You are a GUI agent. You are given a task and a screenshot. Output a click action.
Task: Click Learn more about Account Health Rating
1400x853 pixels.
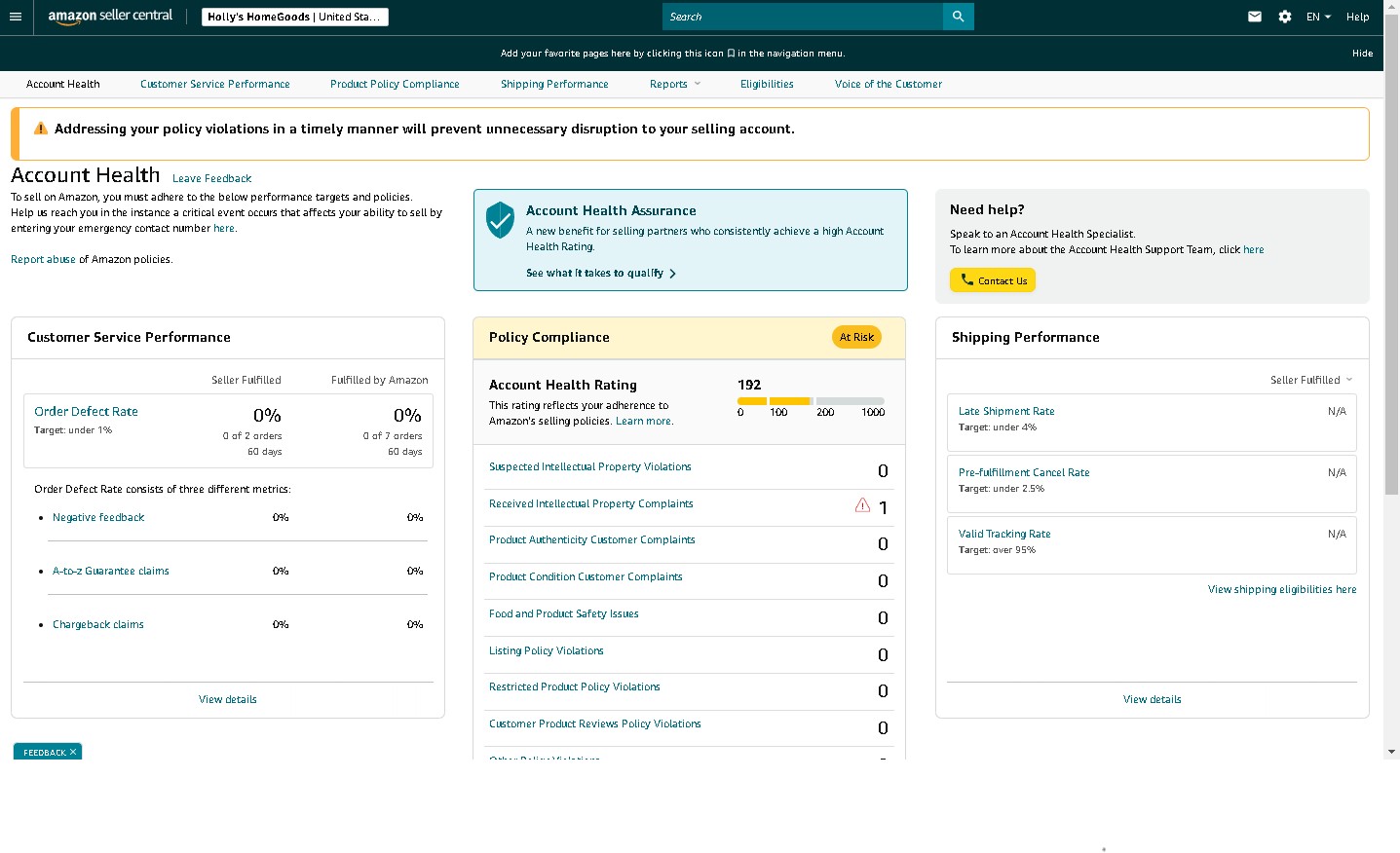[x=643, y=422]
